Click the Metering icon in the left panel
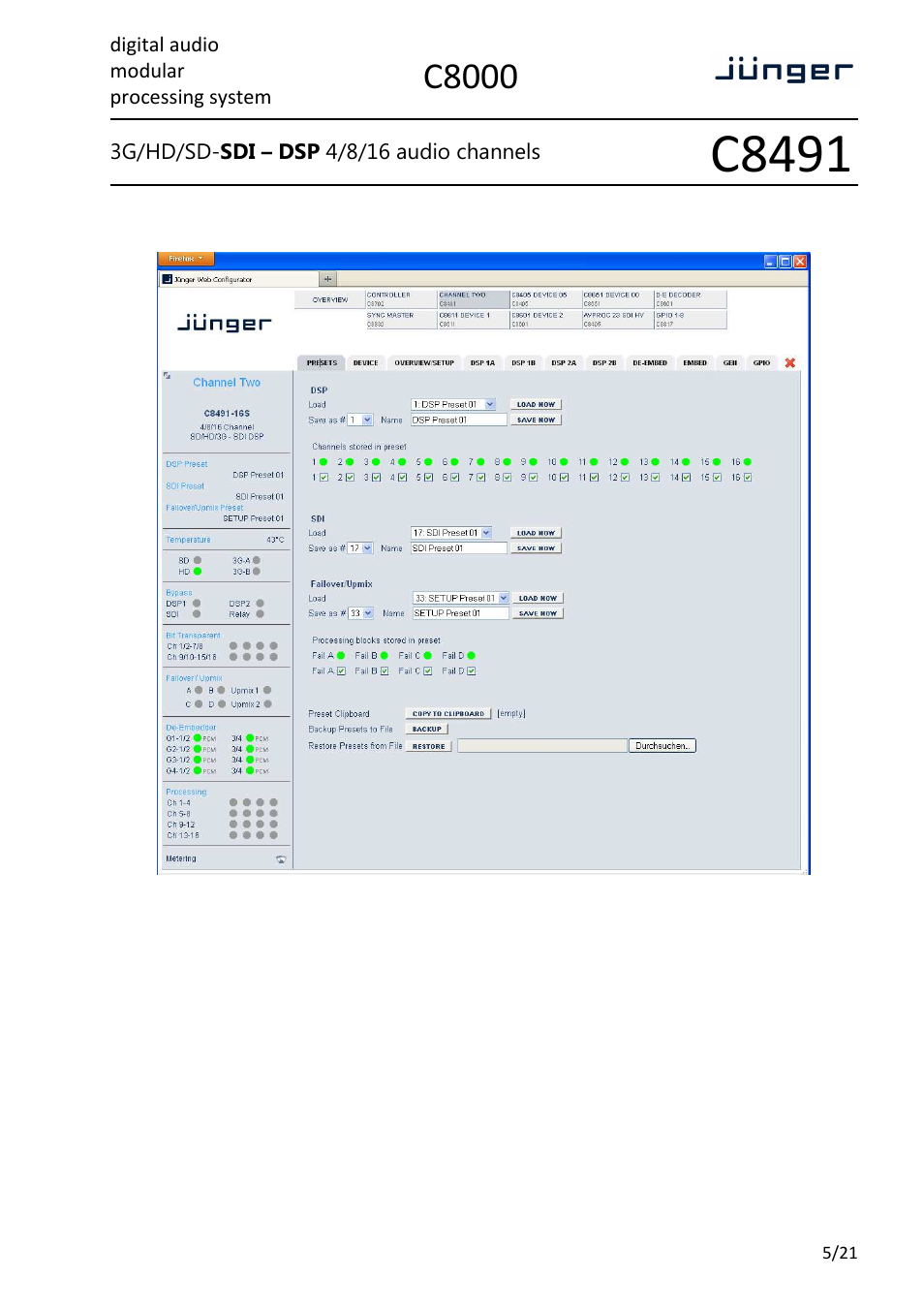Image resolution: width=924 pixels, height=1309 pixels. click(x=281, y=859)
